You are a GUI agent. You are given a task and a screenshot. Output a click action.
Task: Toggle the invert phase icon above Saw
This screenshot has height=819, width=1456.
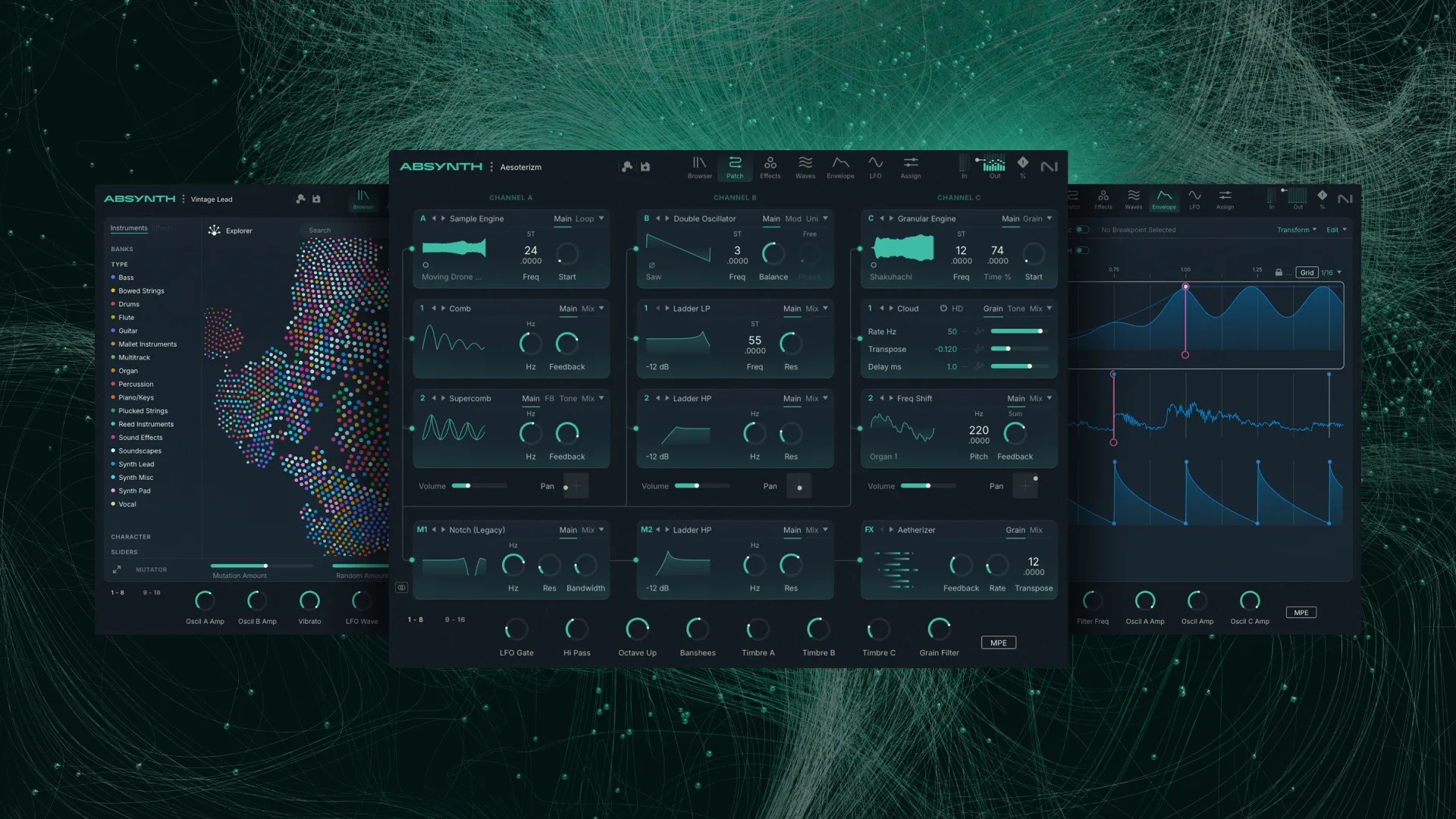click(651, 265)
